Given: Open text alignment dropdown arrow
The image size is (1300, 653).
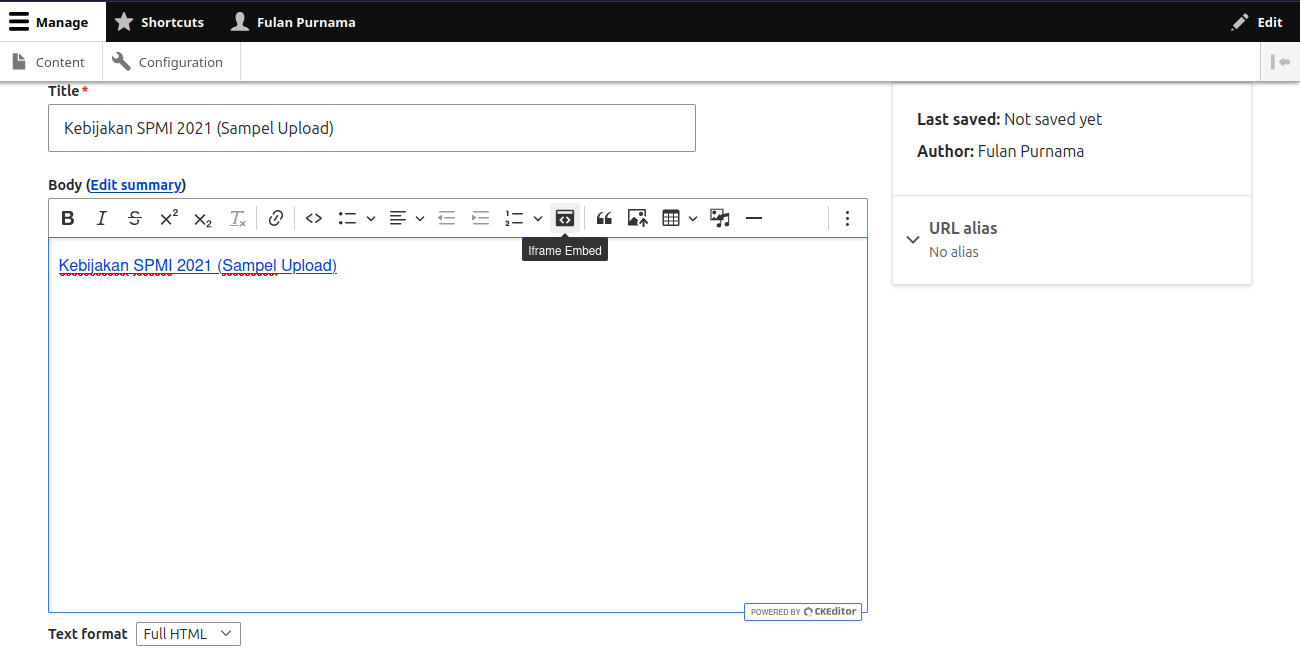Looking at the screenshot, I should click(420, 218).
